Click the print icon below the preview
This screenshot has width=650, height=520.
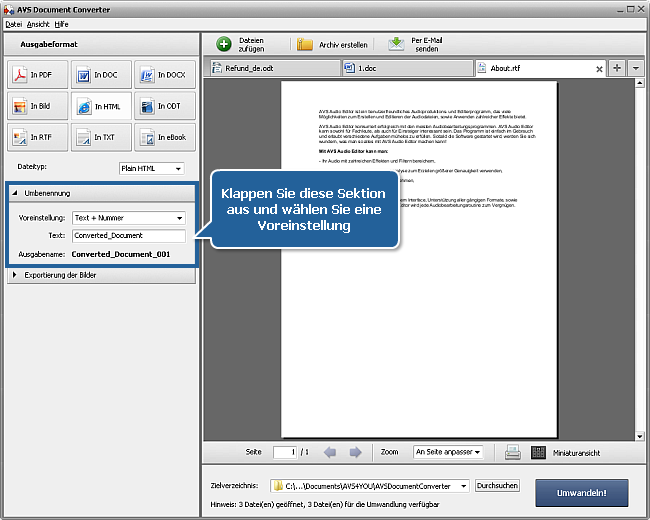pos(512,452)
